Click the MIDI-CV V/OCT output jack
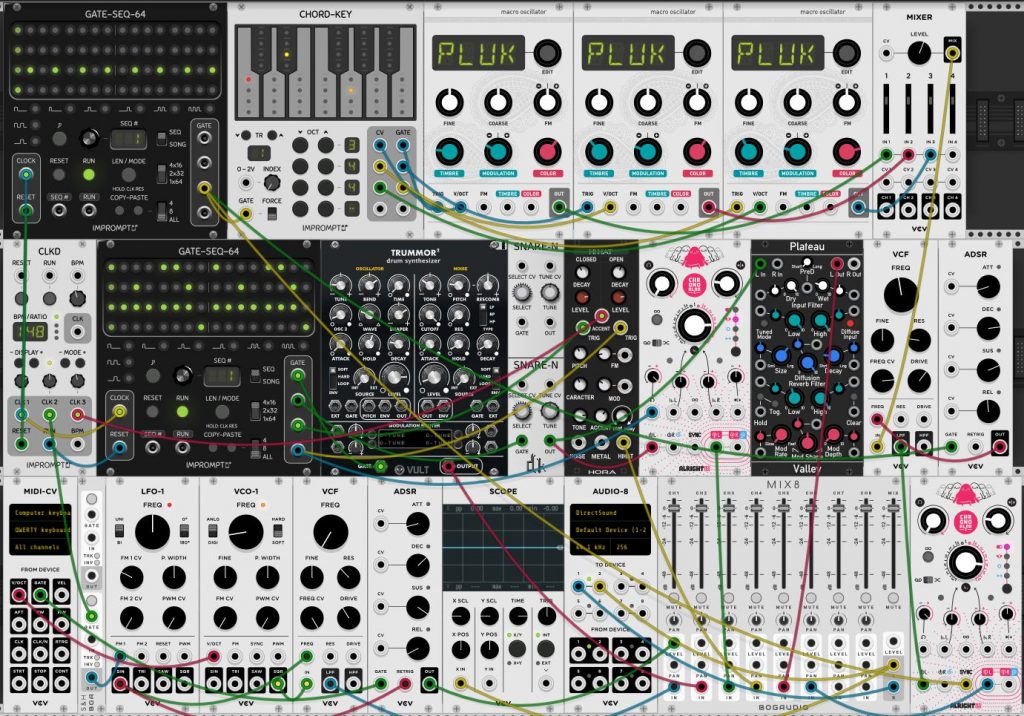Image resolution: width=1024 pixels, height=716 pixels. pyautogui.click(x=19, y=594)
